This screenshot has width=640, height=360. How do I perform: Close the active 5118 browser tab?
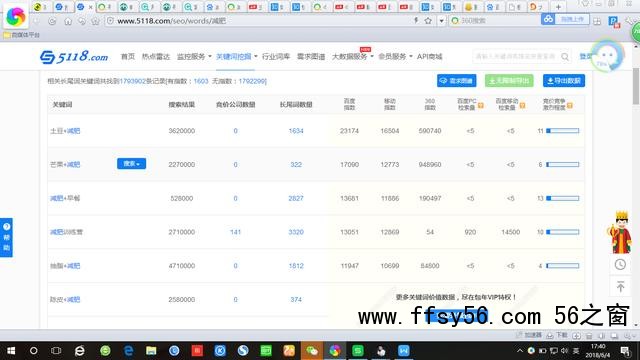coord(91,7)
